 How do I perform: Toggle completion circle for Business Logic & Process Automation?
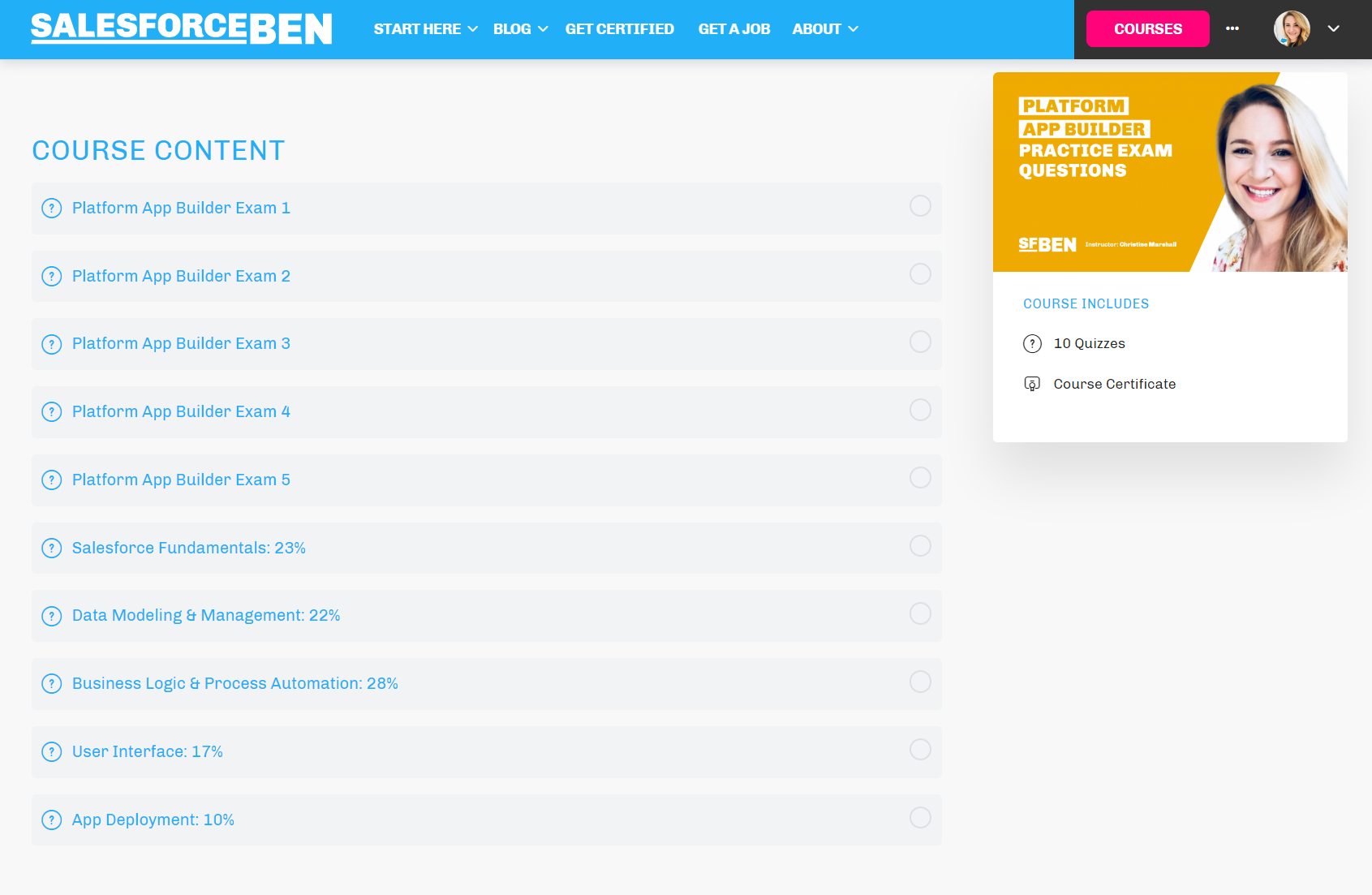click(x=920, y=682)
